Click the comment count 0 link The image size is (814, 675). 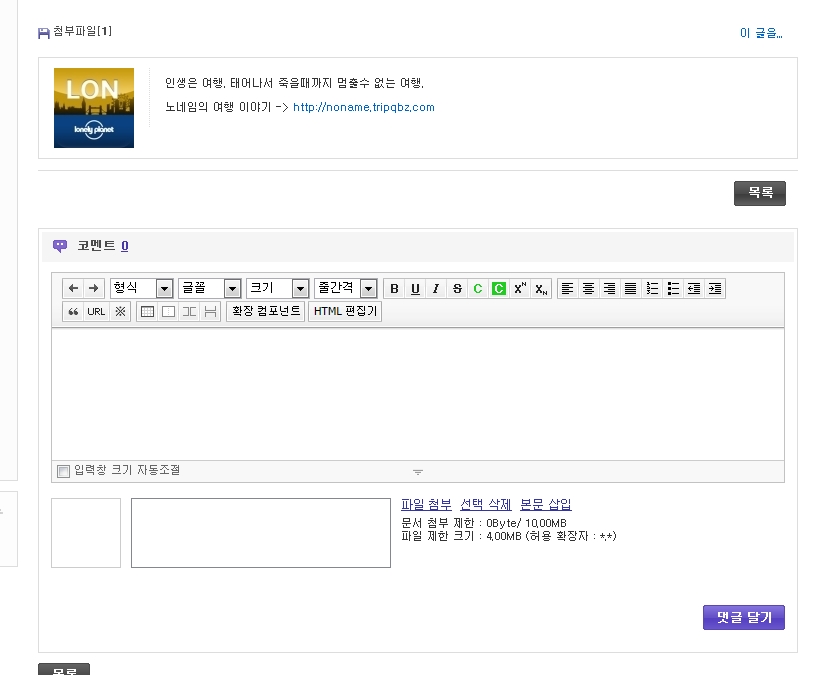(x=125, y=246)
